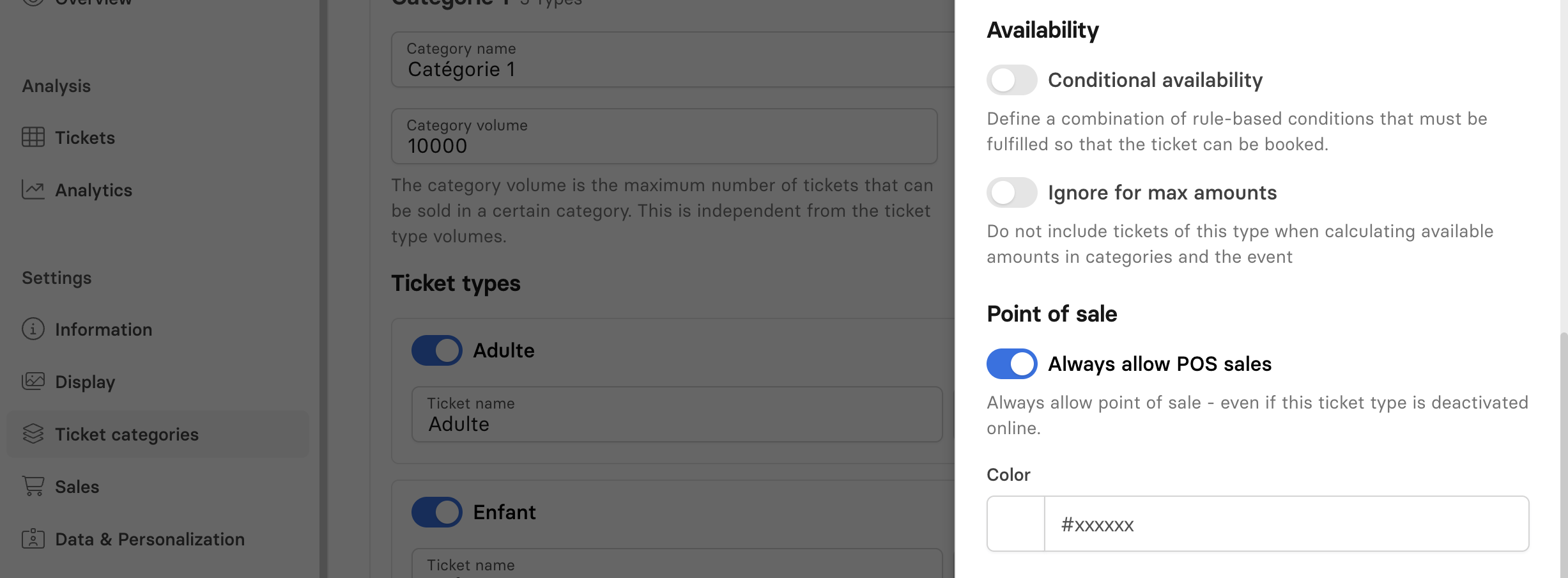Go to Sales settings page
Screen dimensions: 1568x578
coord(77,487)
